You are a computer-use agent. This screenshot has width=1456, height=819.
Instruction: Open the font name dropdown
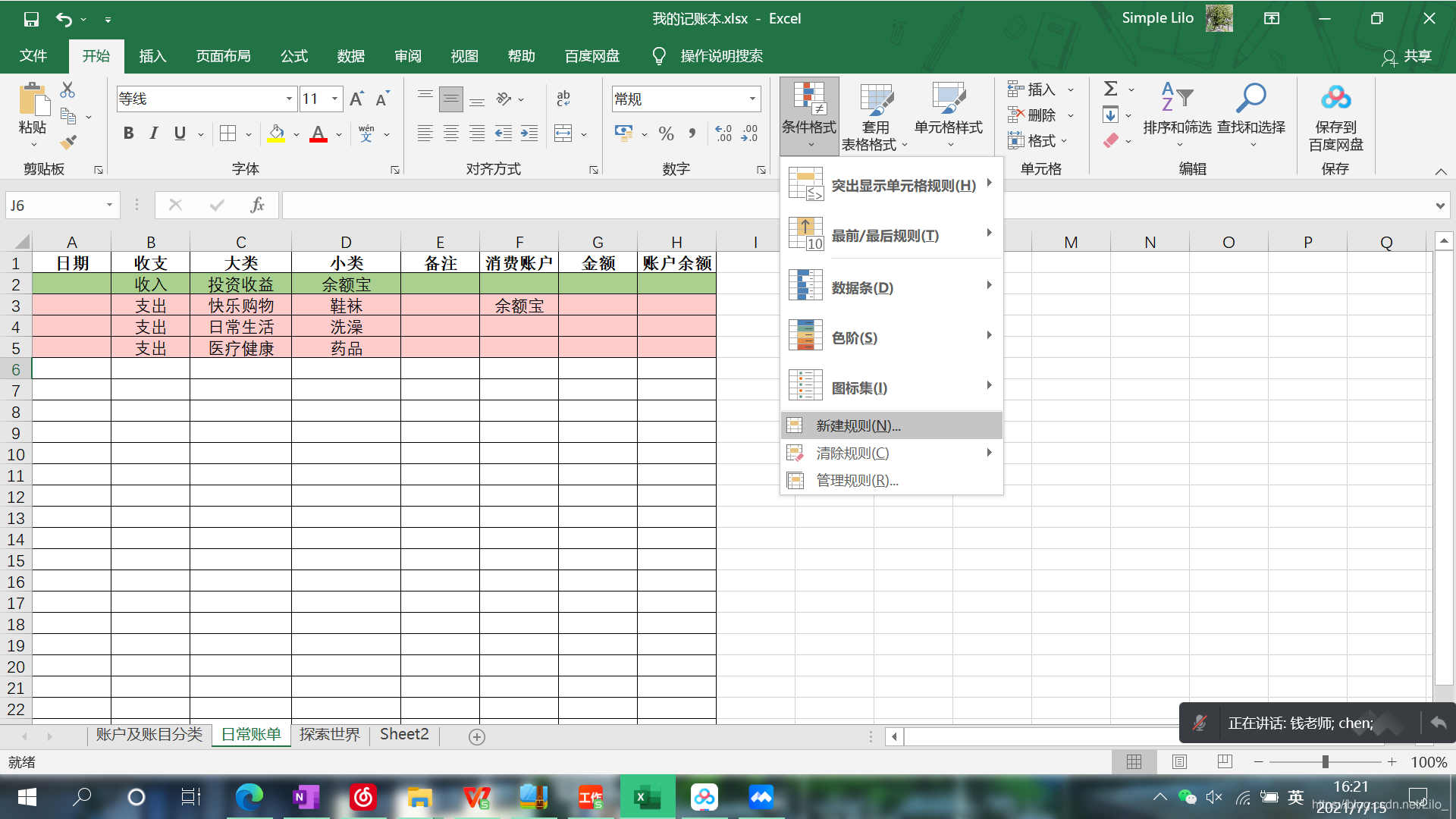pyautogui.click(x=289, y=99)
